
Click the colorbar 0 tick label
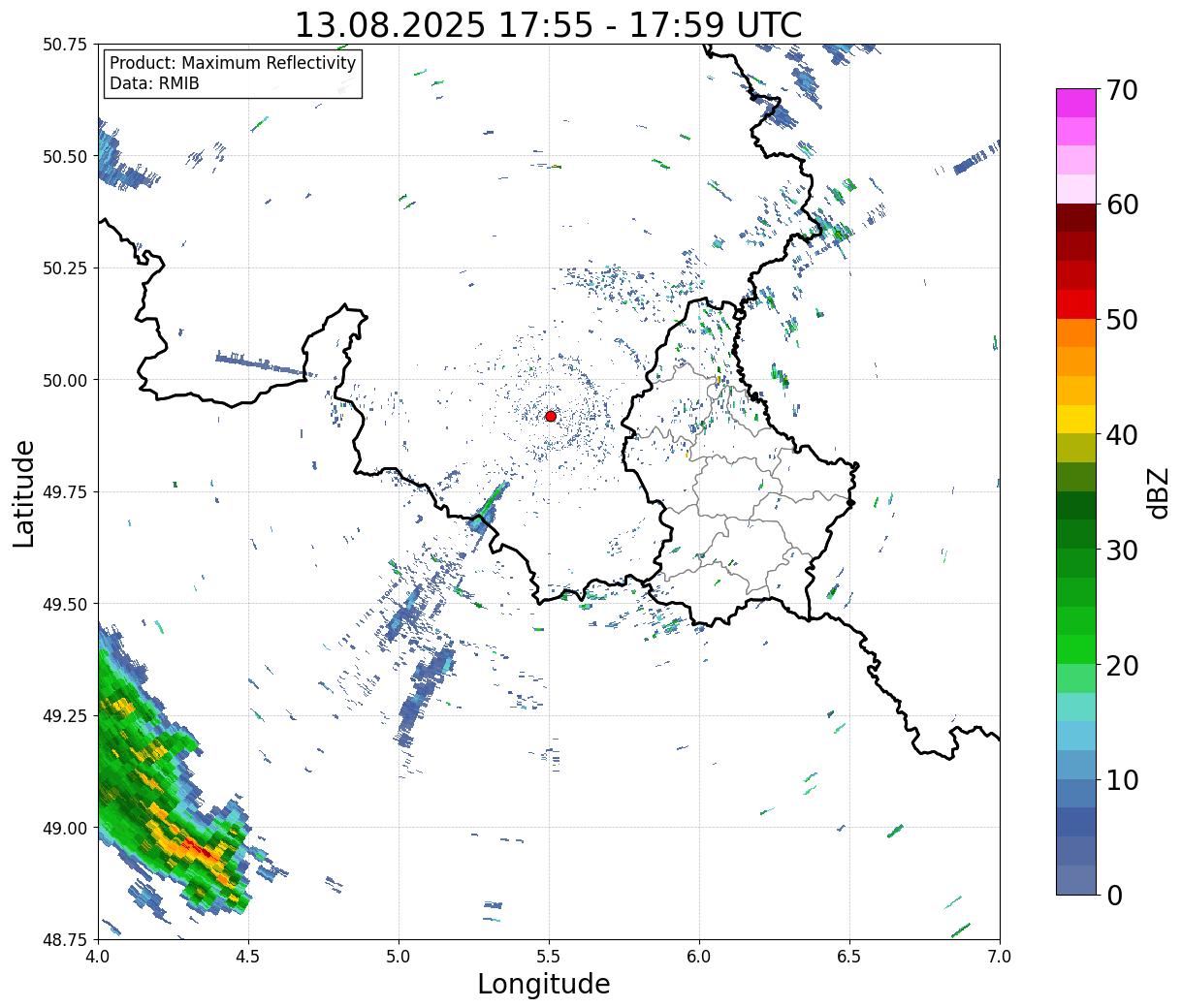point(1114,895)
